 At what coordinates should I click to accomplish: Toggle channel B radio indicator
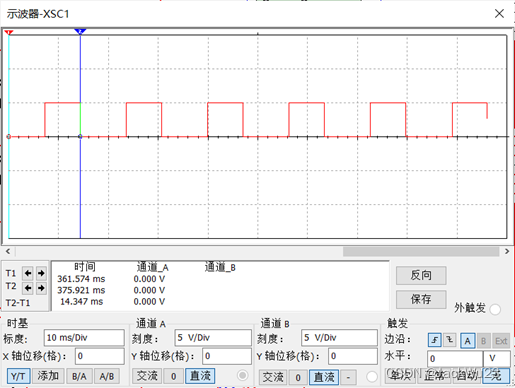371,377
